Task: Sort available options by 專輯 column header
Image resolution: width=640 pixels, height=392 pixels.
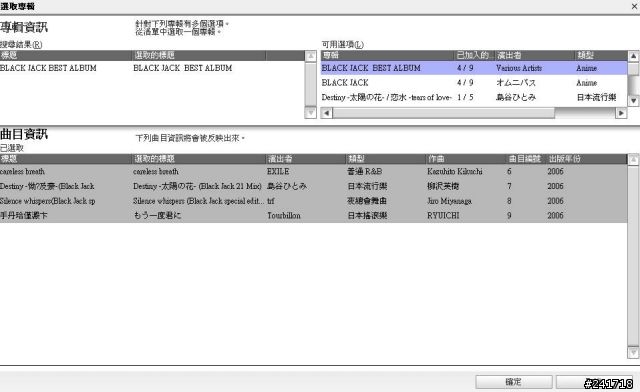Action: 388,56
